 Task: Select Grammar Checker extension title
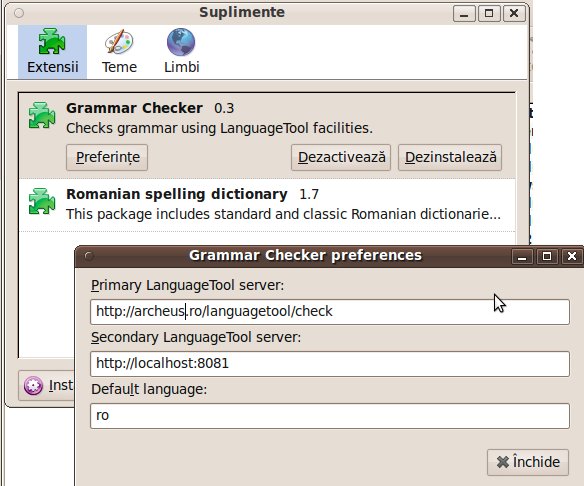134,108
